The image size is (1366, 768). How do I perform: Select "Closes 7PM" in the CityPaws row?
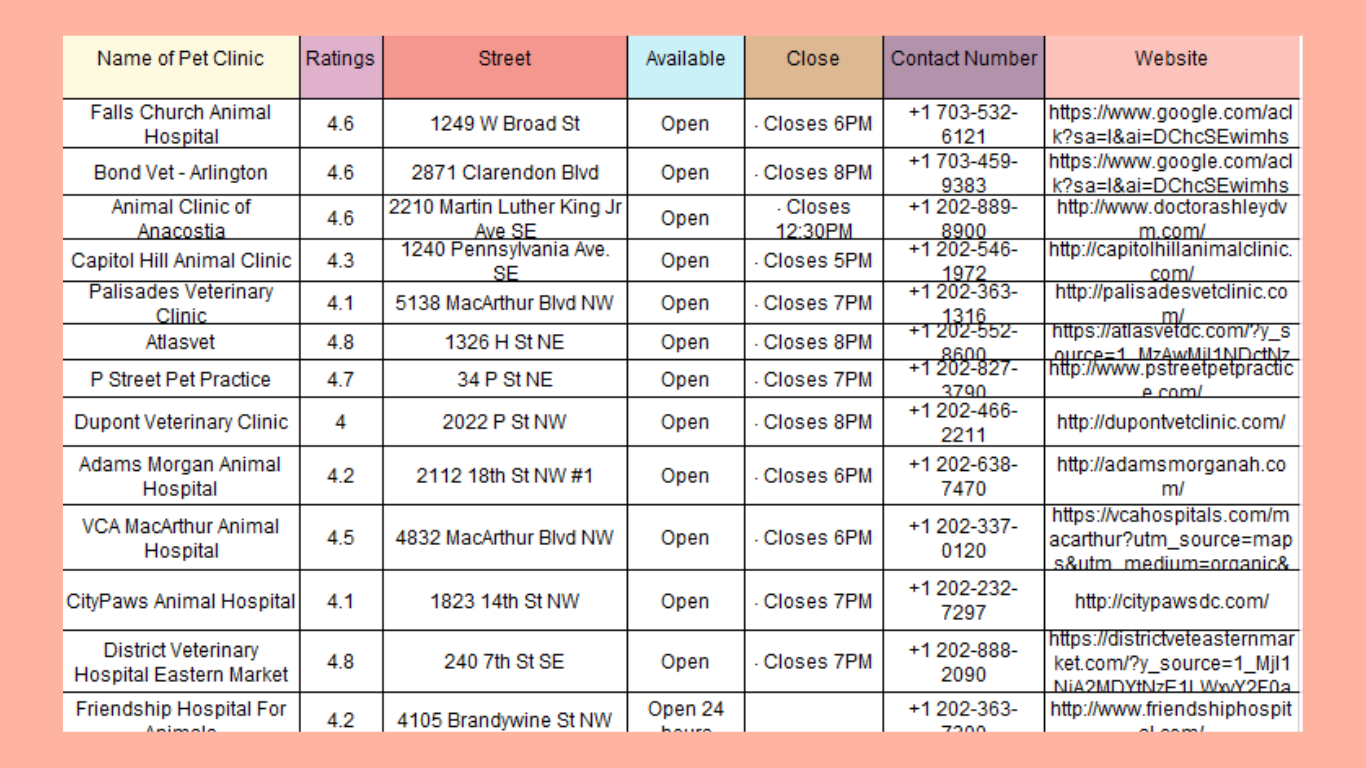pos(815,601)
